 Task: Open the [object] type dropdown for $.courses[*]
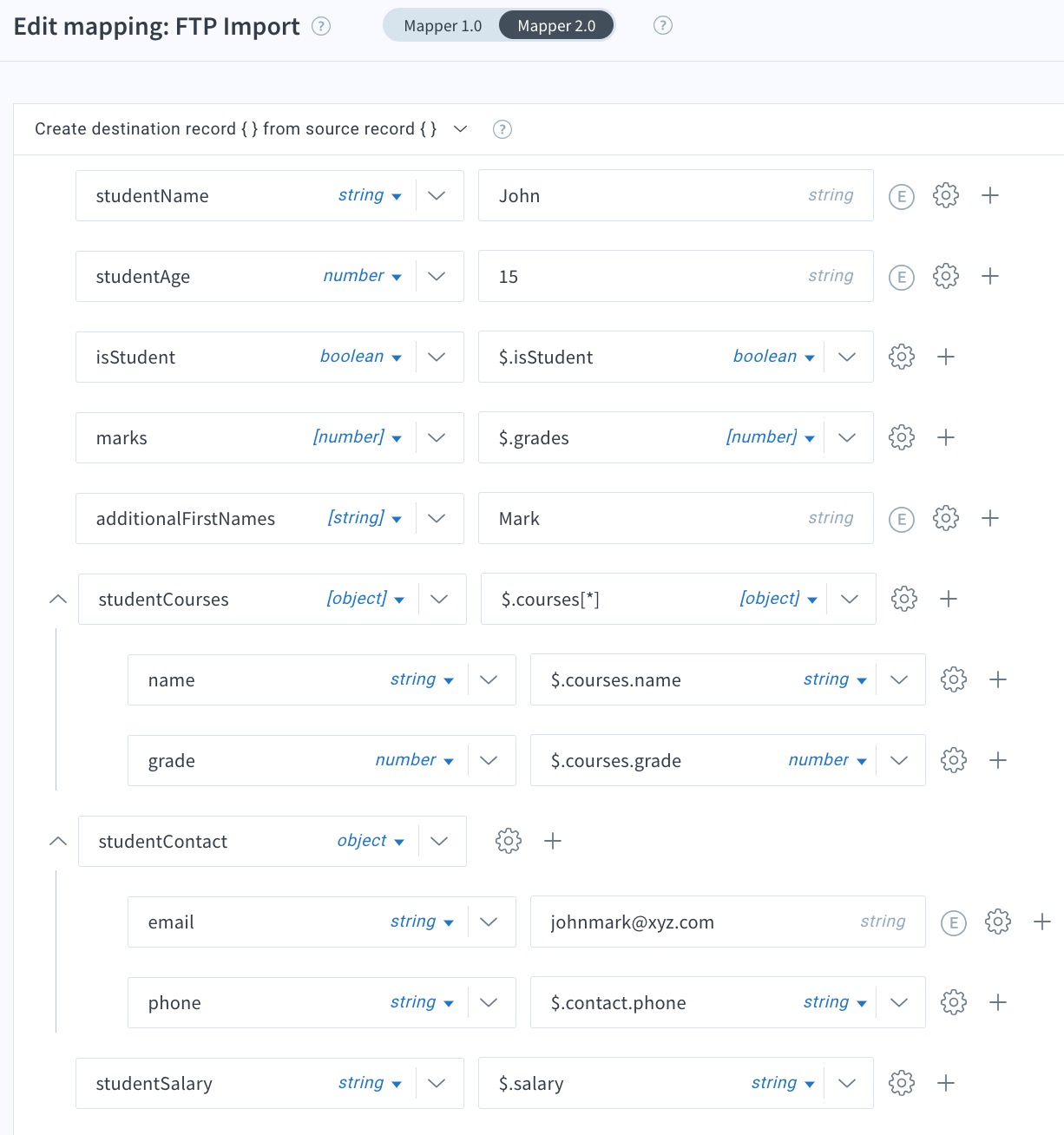pyautogui.click(x=778, y=599)
